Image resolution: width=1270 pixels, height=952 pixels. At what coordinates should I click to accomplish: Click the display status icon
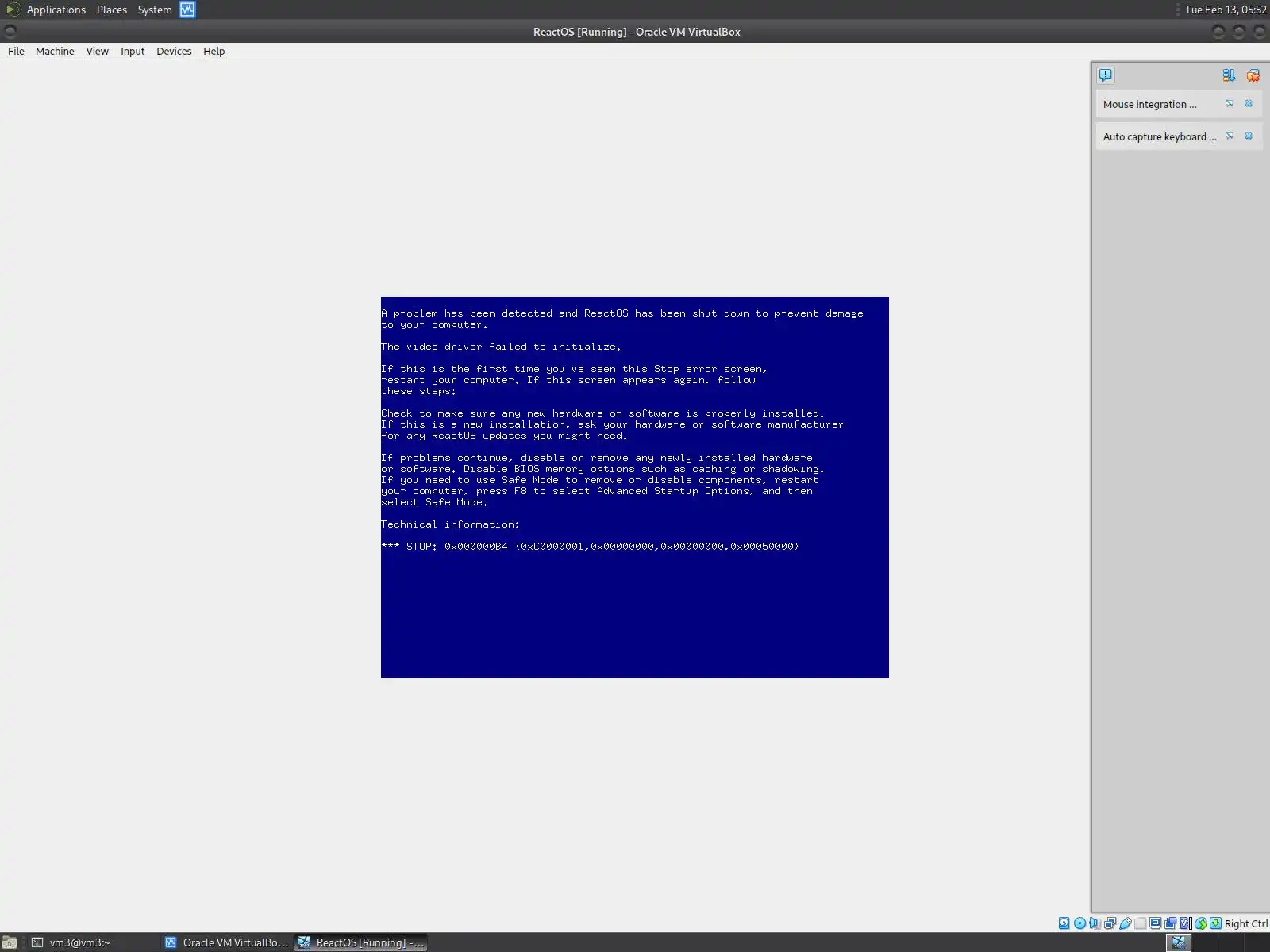1155,923
